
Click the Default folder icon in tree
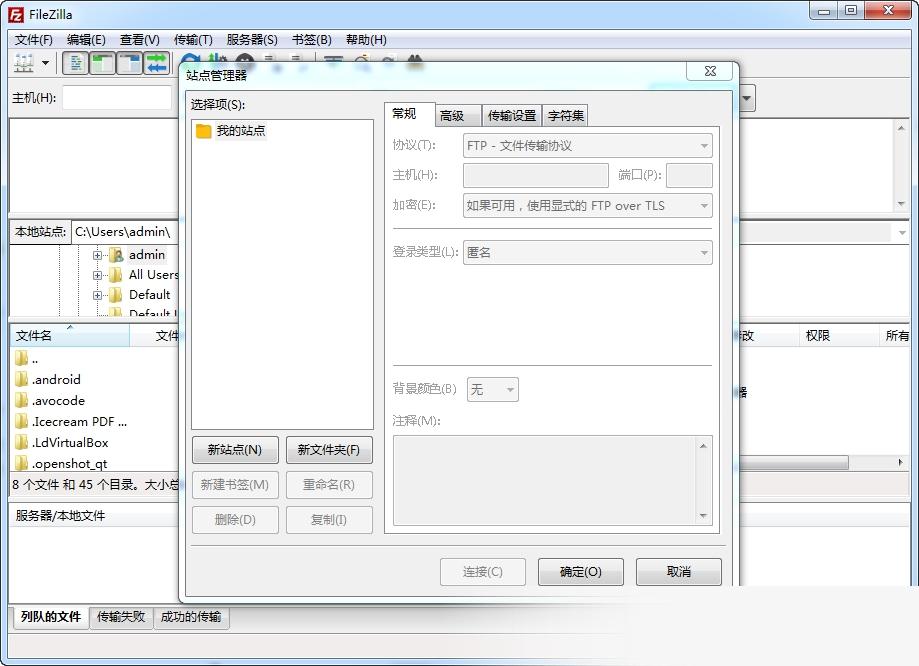click(x=117, y=295)
